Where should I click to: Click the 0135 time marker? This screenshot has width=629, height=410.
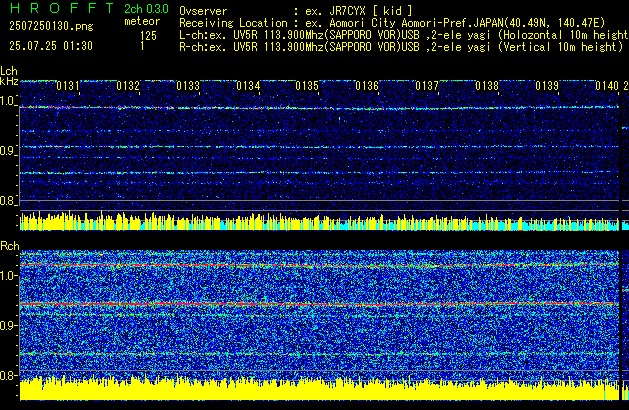[x=307, y=86]
